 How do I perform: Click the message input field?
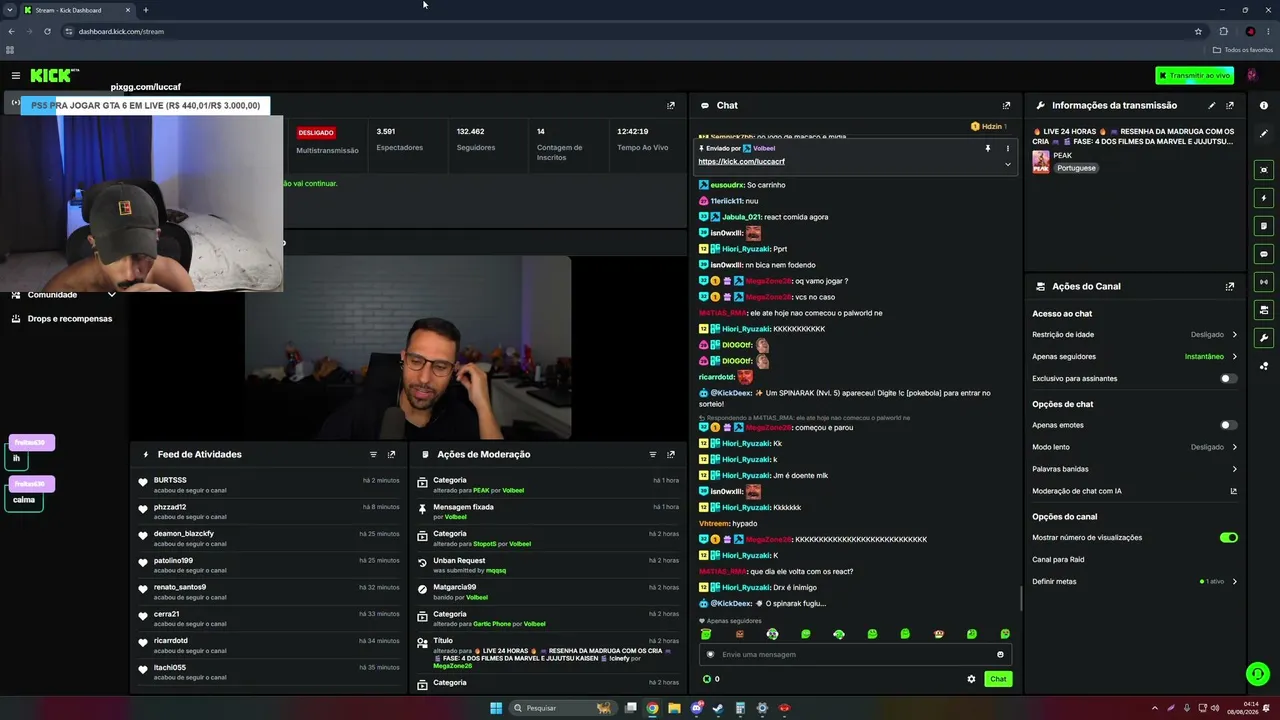click(x=855, y=655)
